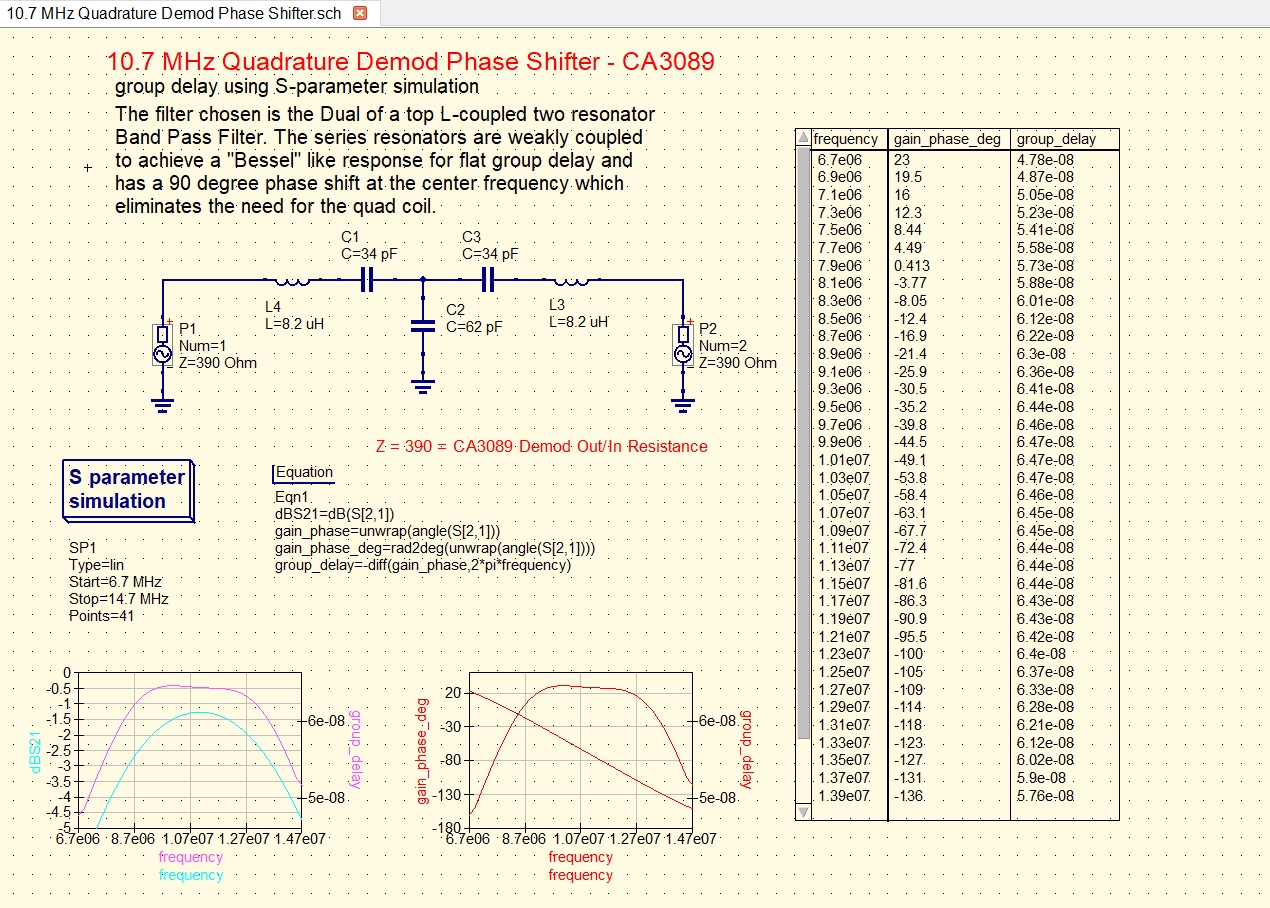Click the "C=62 pF" value of C2
This screenshot has height=908, width=1270.
click(474, 327)
